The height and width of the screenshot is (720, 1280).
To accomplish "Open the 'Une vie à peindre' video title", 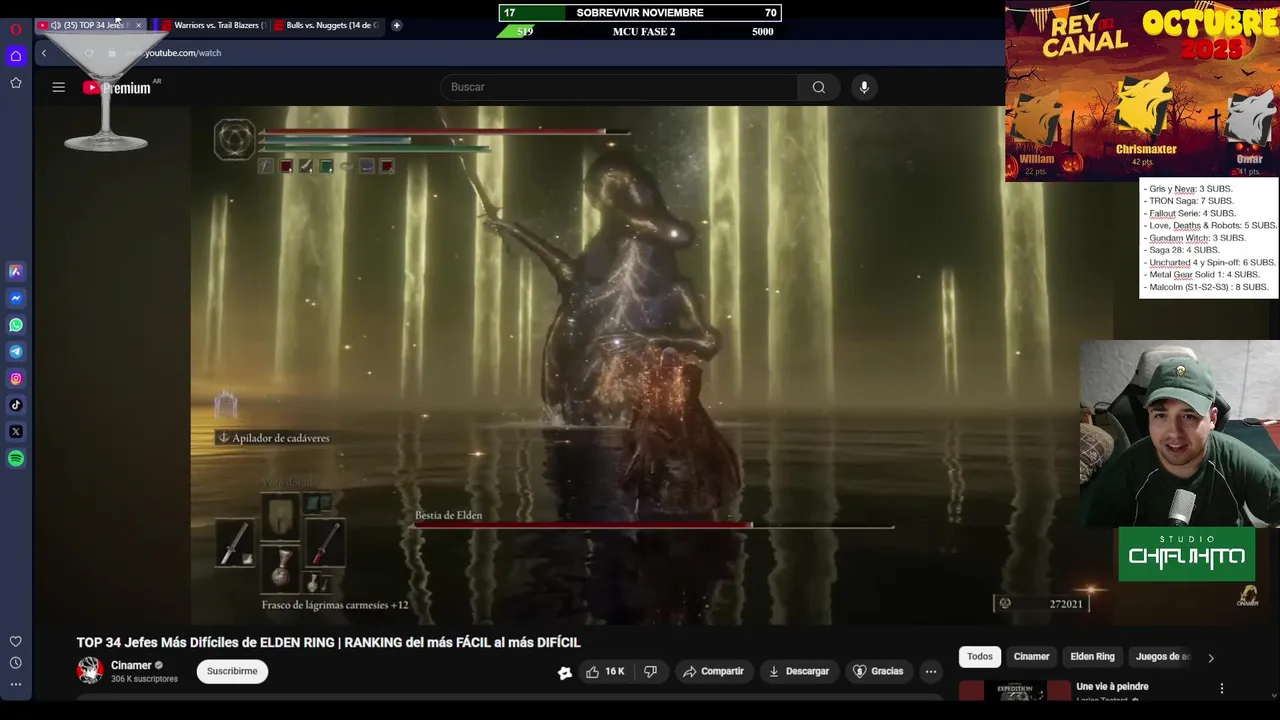I will click(1112, 687).
